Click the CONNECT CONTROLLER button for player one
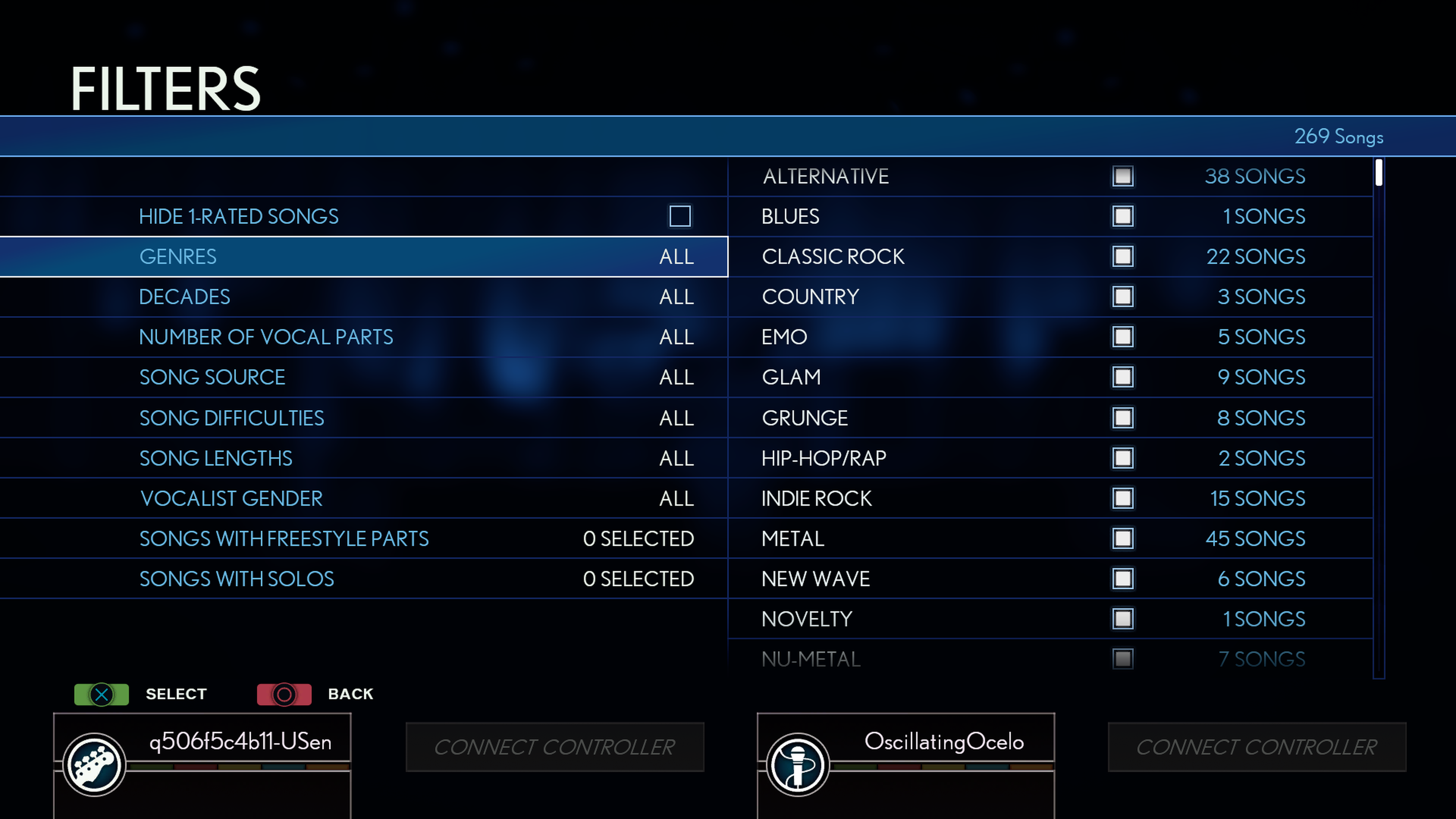The width and height of the screenshot is (1456, 819). [554, 746]
